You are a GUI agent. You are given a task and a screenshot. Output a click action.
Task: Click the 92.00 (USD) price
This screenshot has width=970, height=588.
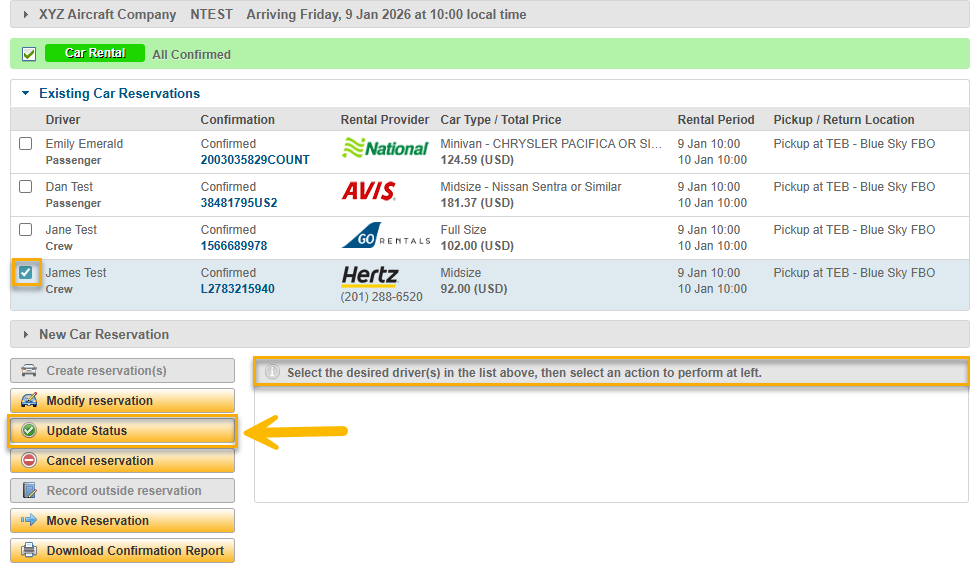click(x=474, y=289)
